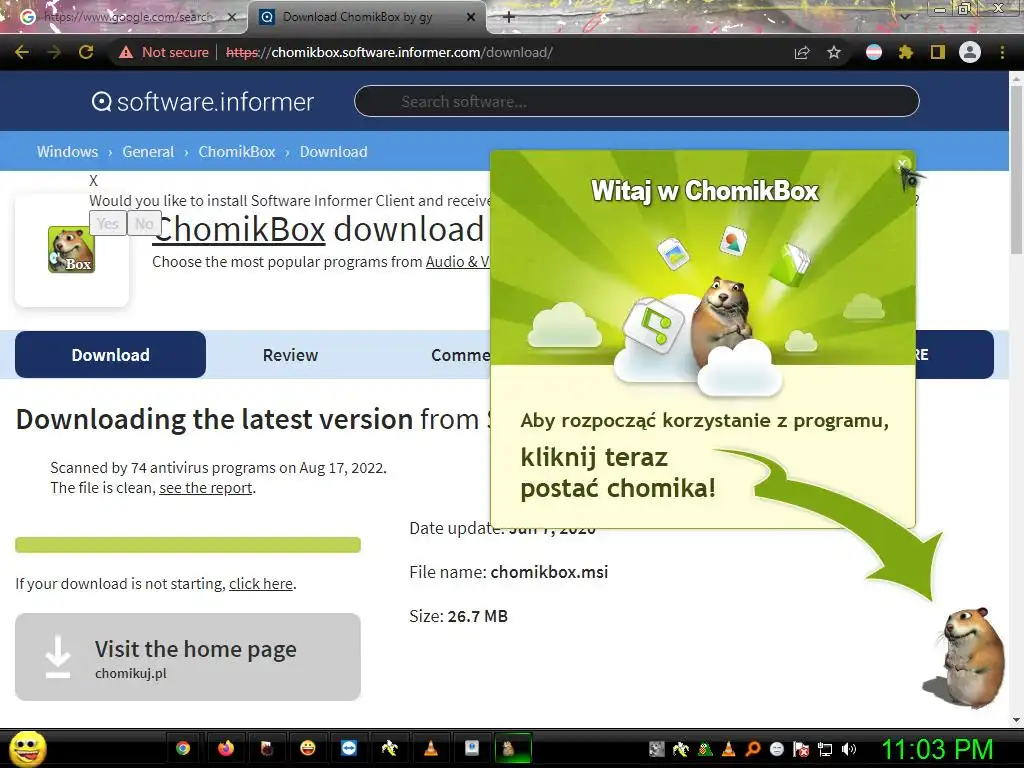The height and width of the screenshot is (768, 1024).
Task: Click the VLC cone tray icon
Action: [x=729, y=749]
